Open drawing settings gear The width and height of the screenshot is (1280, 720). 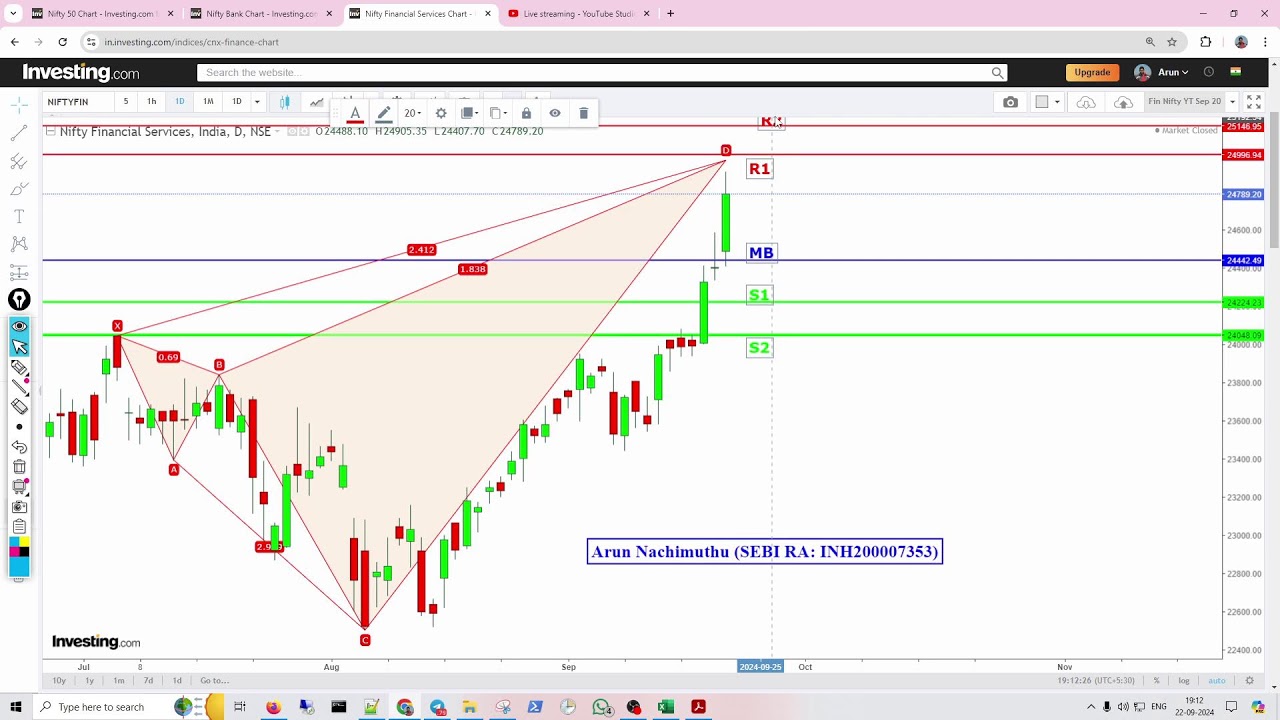(441, 114)
